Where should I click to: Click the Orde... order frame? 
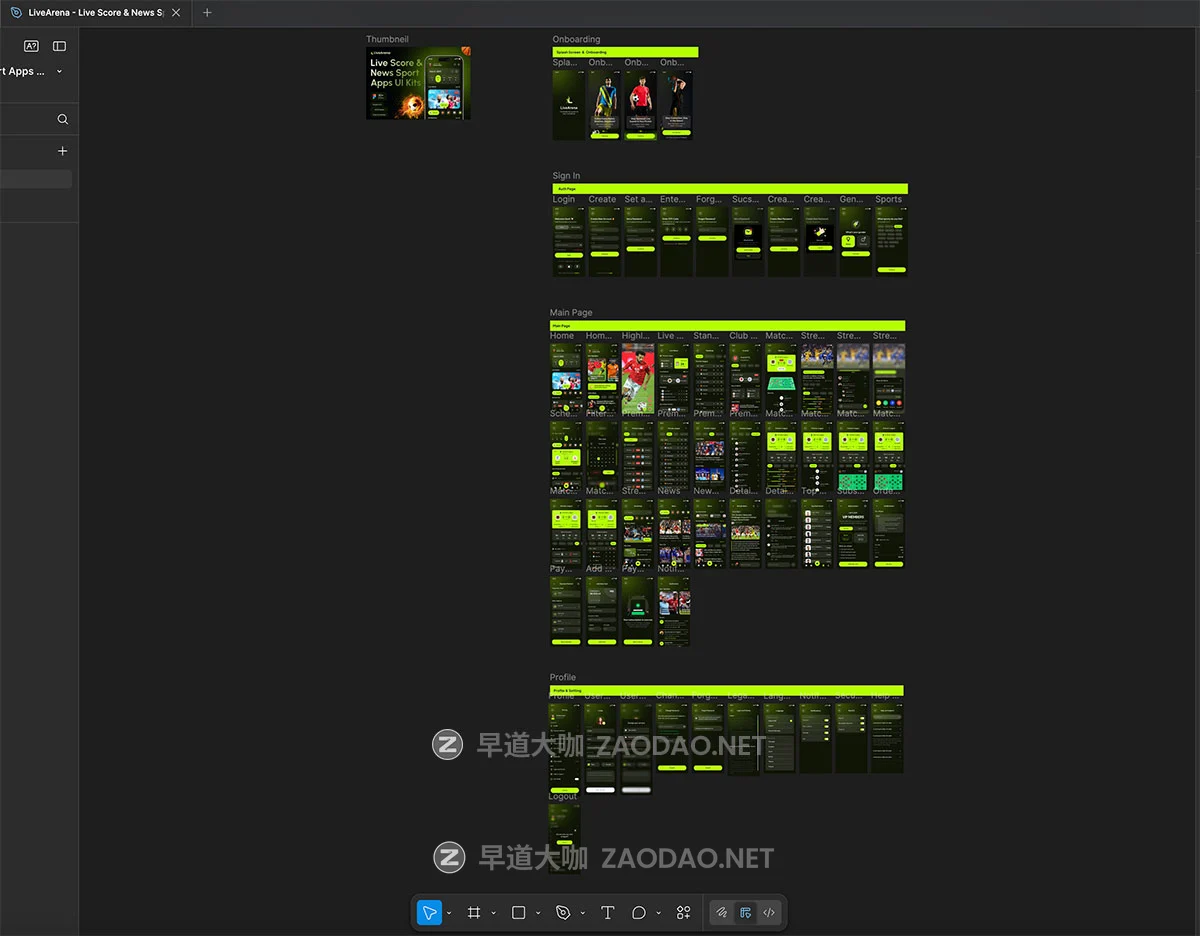[889, 533]
